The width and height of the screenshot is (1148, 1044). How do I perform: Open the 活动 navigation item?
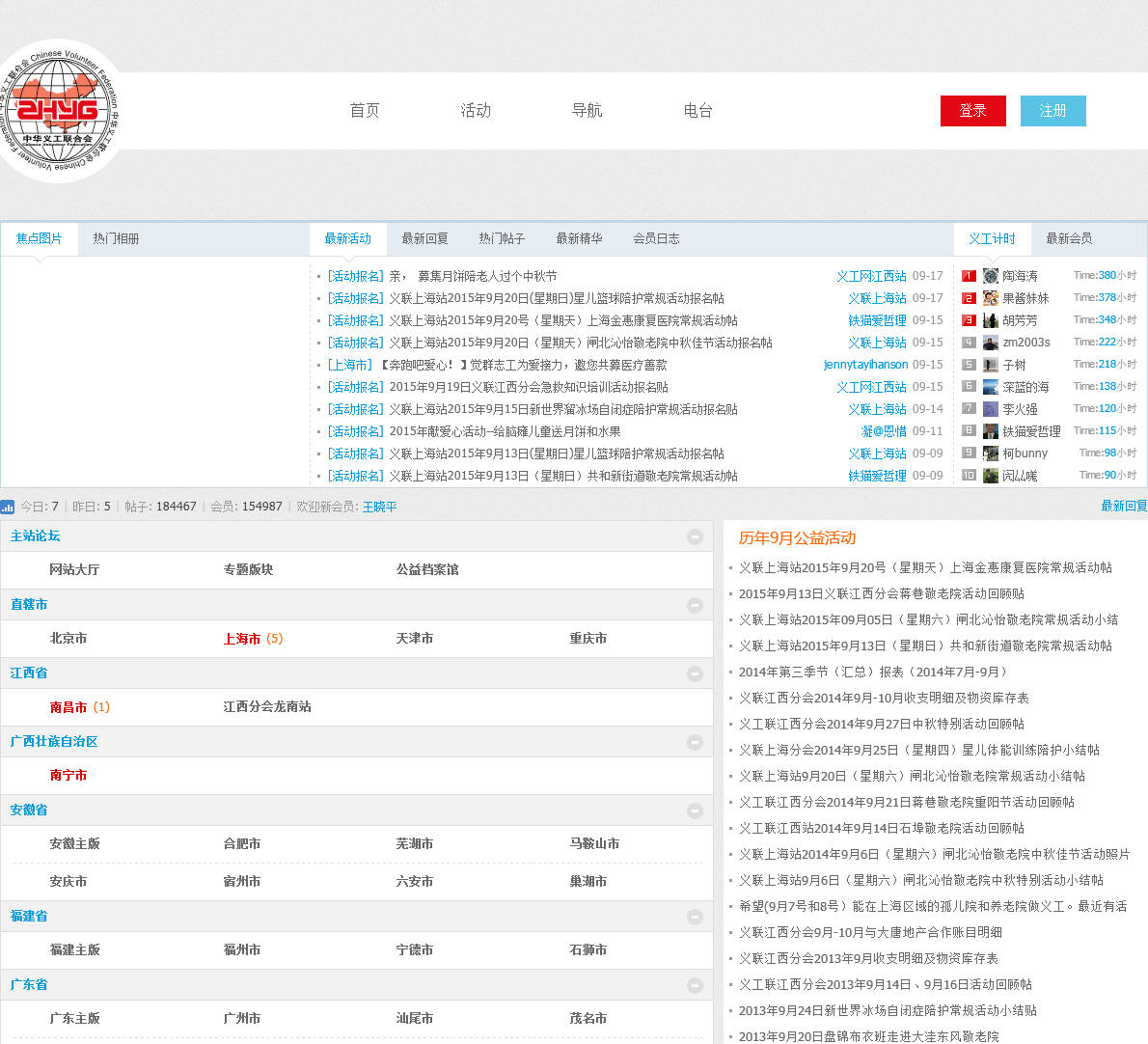click(476, 111)
